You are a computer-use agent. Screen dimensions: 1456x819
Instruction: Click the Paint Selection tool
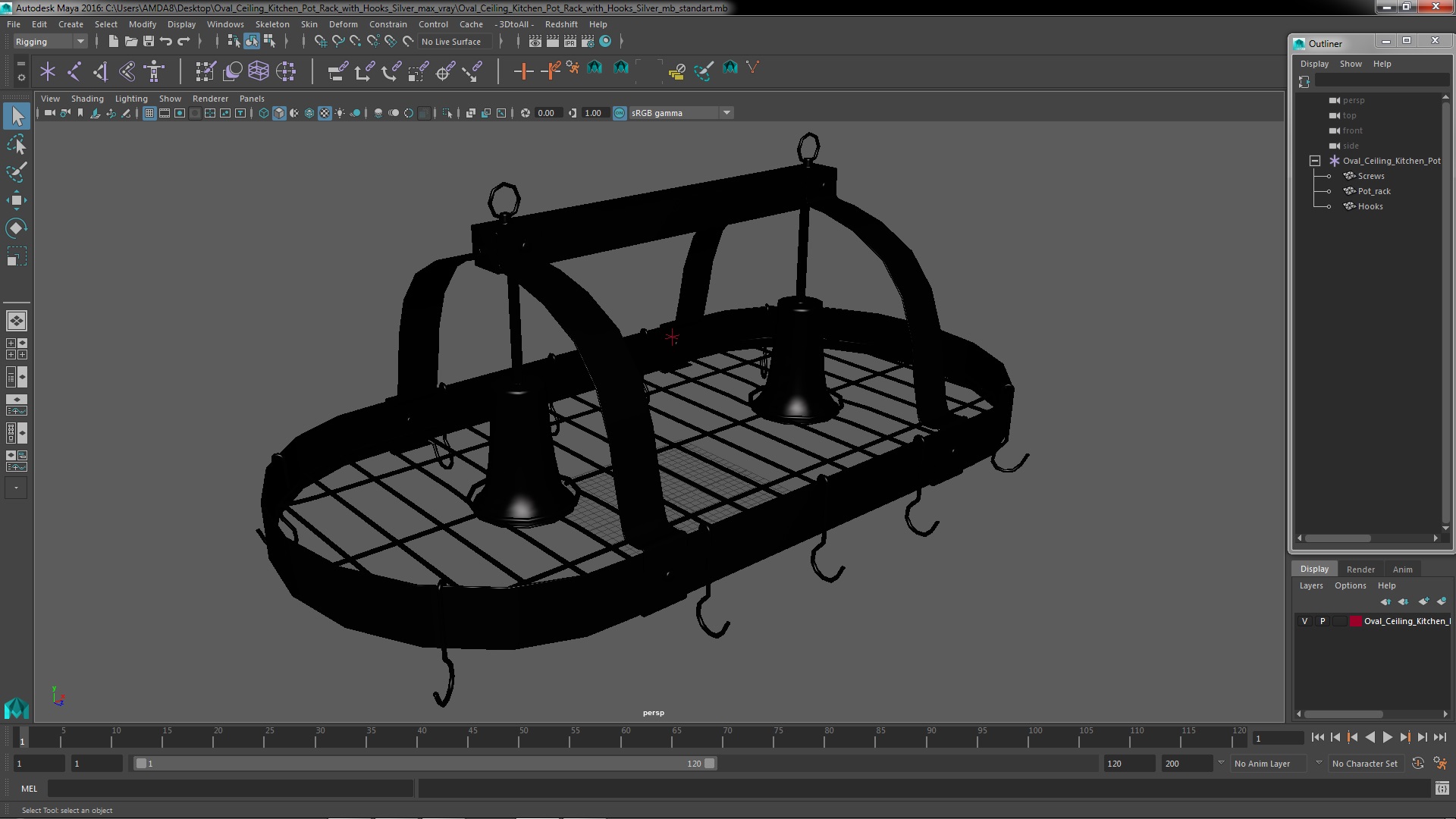[x=16, y=172]
